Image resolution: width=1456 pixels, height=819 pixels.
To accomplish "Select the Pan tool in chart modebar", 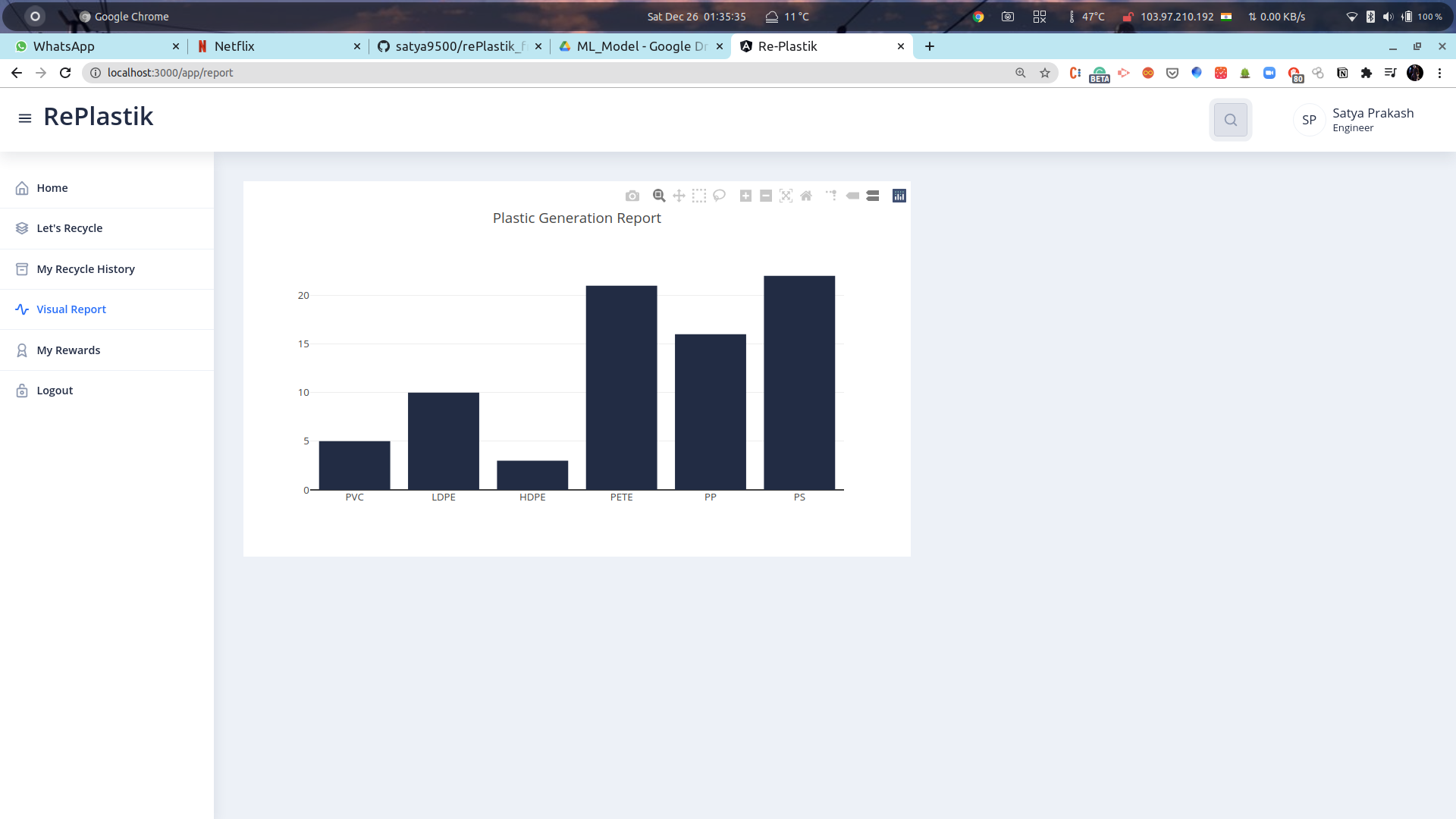I will (679, 196).
